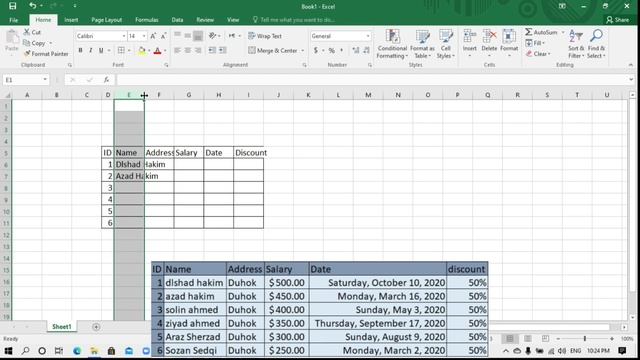This screenshot has height=360, width=640.
Task: Toggle Align Left
Action: pos(178,50)
